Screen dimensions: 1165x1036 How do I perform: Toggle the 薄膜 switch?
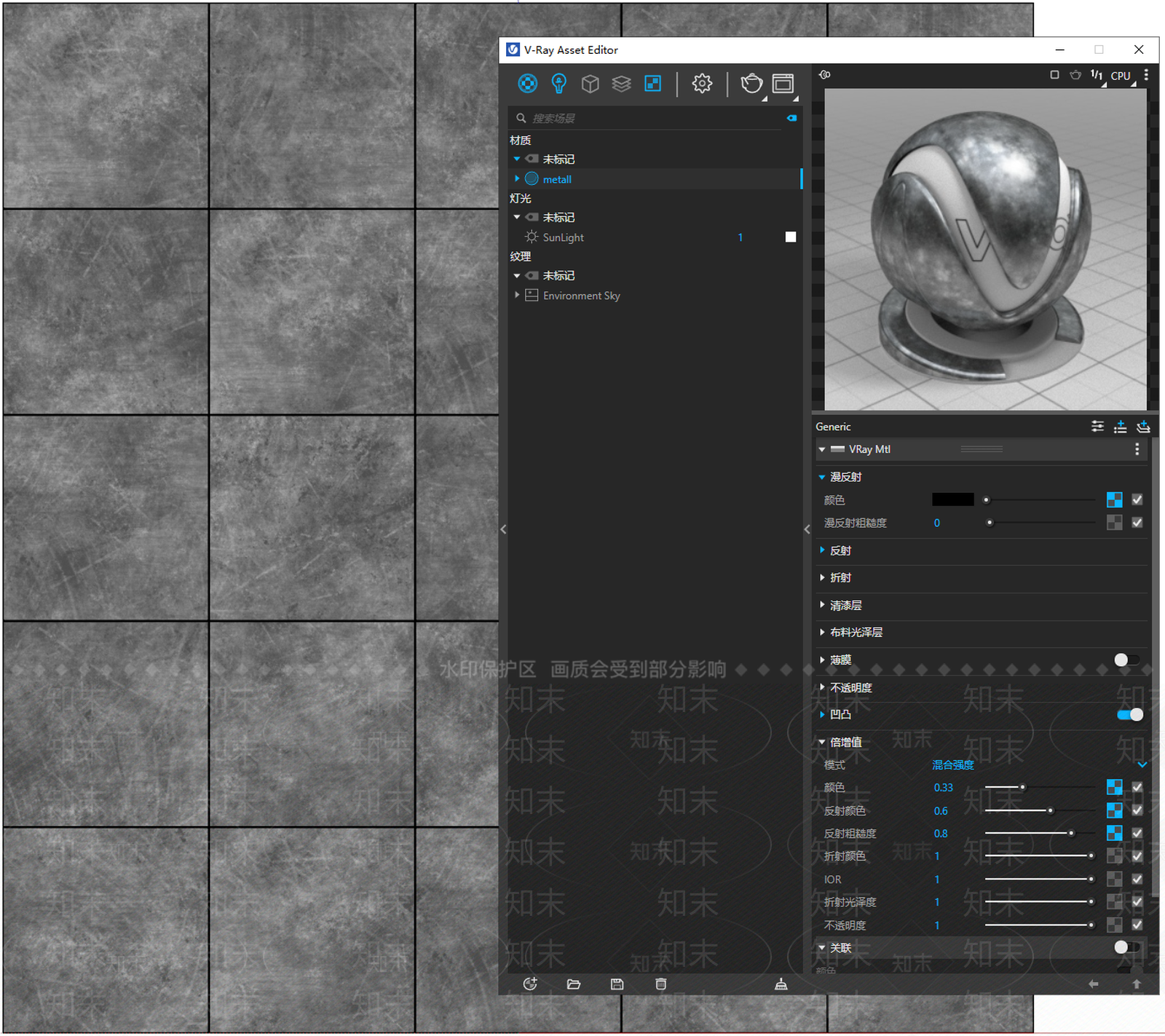click(1127, 660)
